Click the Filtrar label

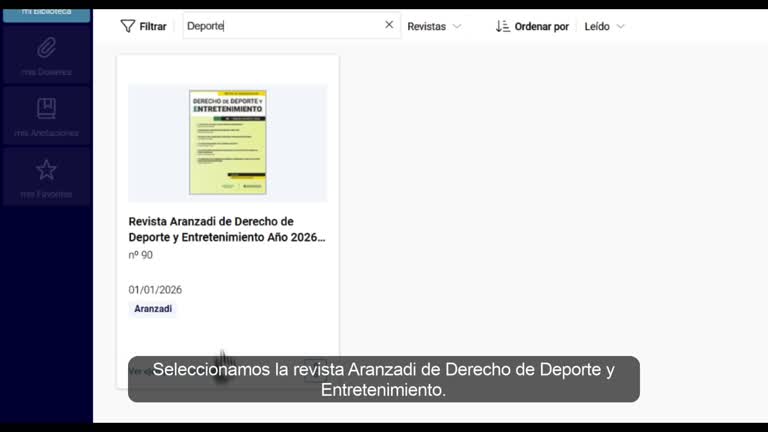153,26
